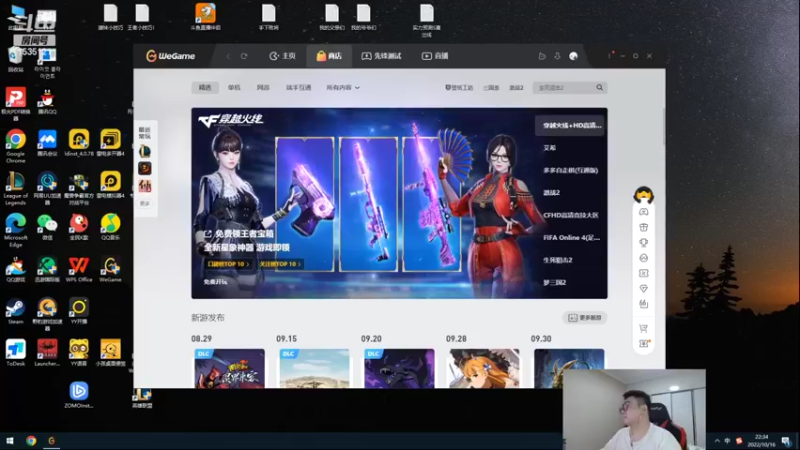
Task: Click the right TOP 10 banner button
Action: point(280,264)
